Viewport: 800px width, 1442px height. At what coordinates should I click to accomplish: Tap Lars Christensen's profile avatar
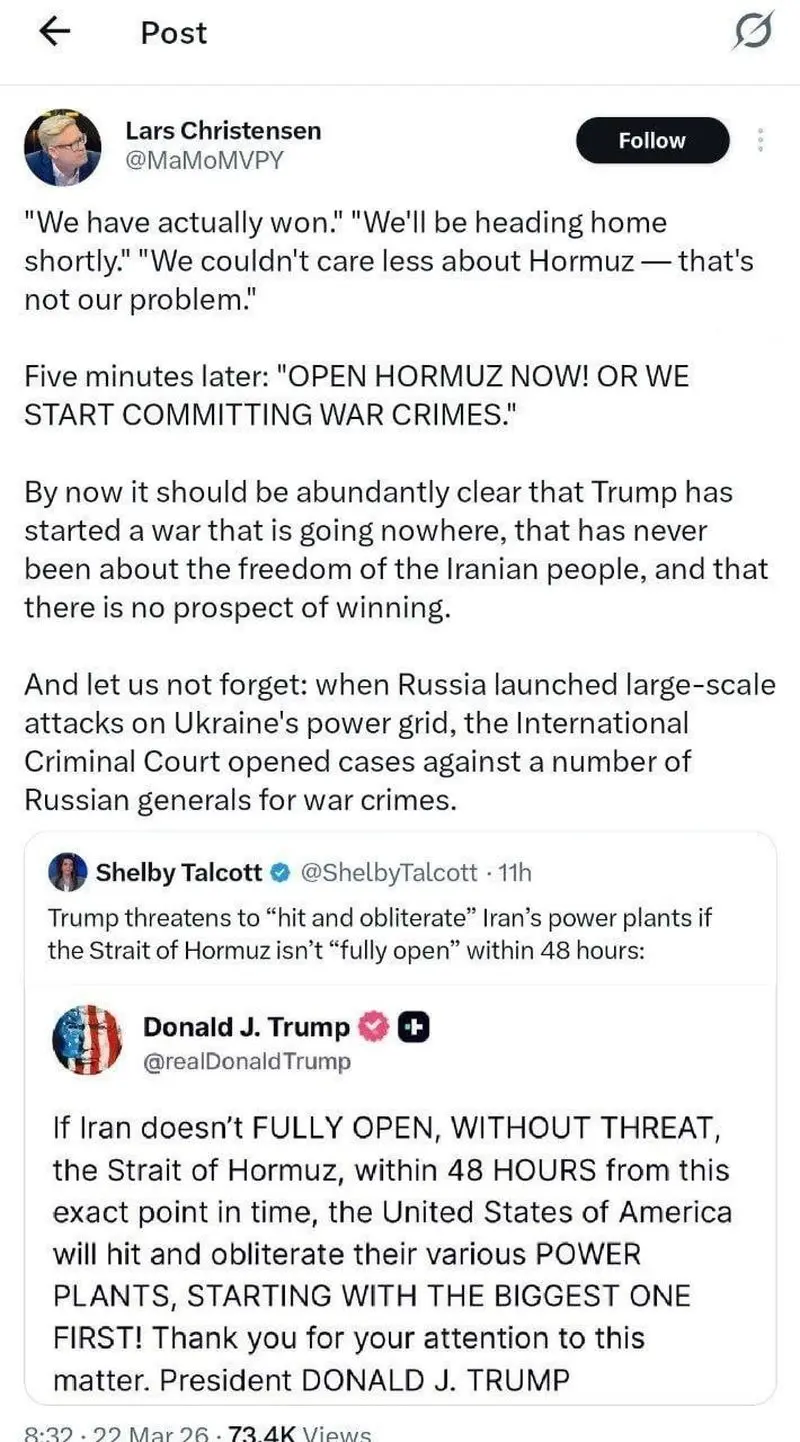click(62, 148)
